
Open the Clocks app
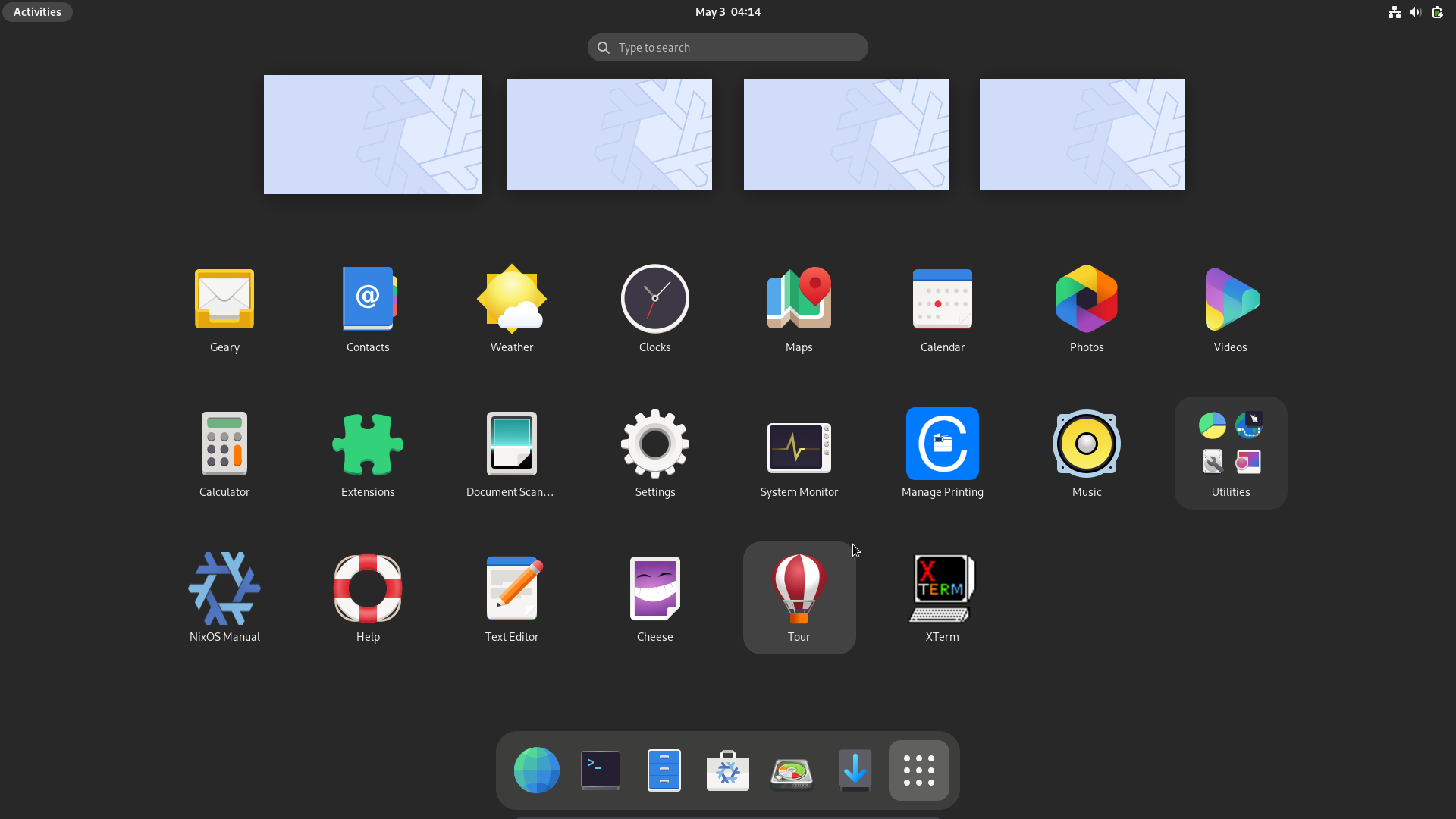point(655,300)
